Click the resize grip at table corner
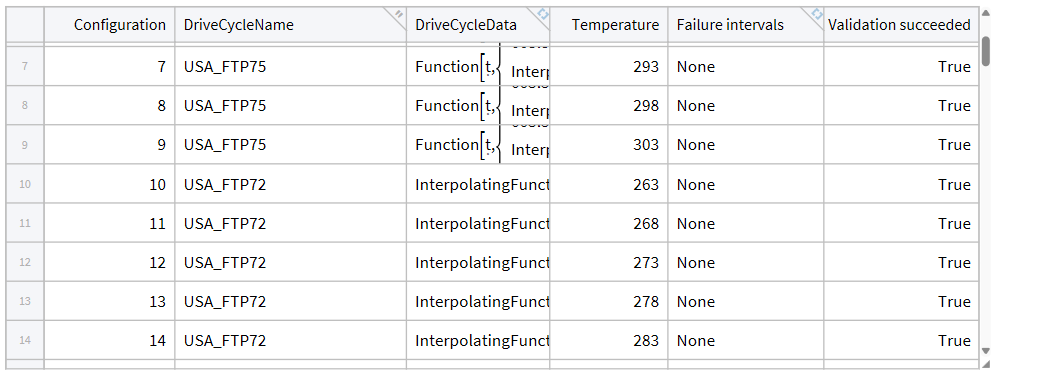The height and width of the screenshot is (382, 1046). point(986,364)
